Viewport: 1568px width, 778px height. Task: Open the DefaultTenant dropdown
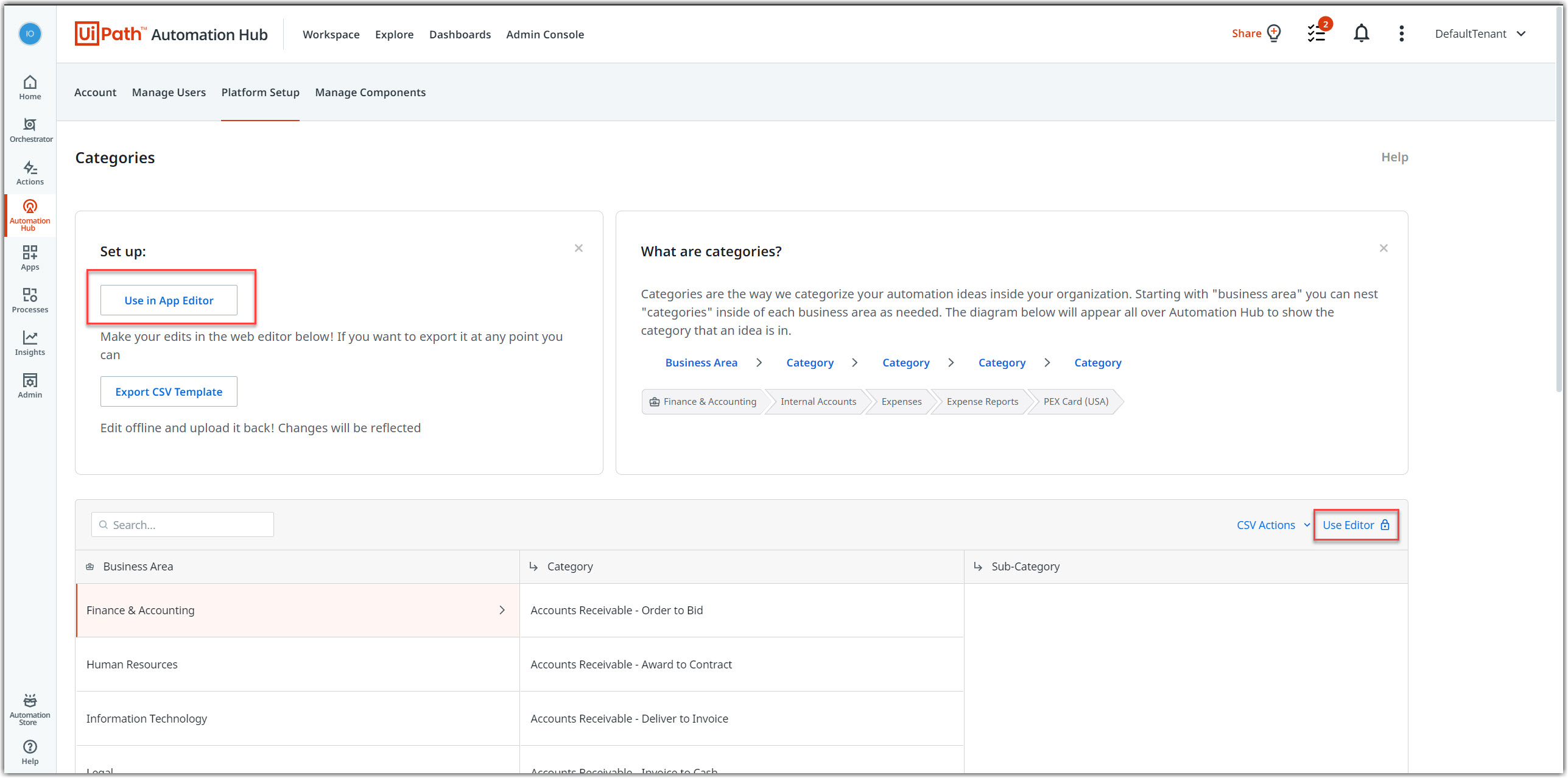[x=1480, y=34]
